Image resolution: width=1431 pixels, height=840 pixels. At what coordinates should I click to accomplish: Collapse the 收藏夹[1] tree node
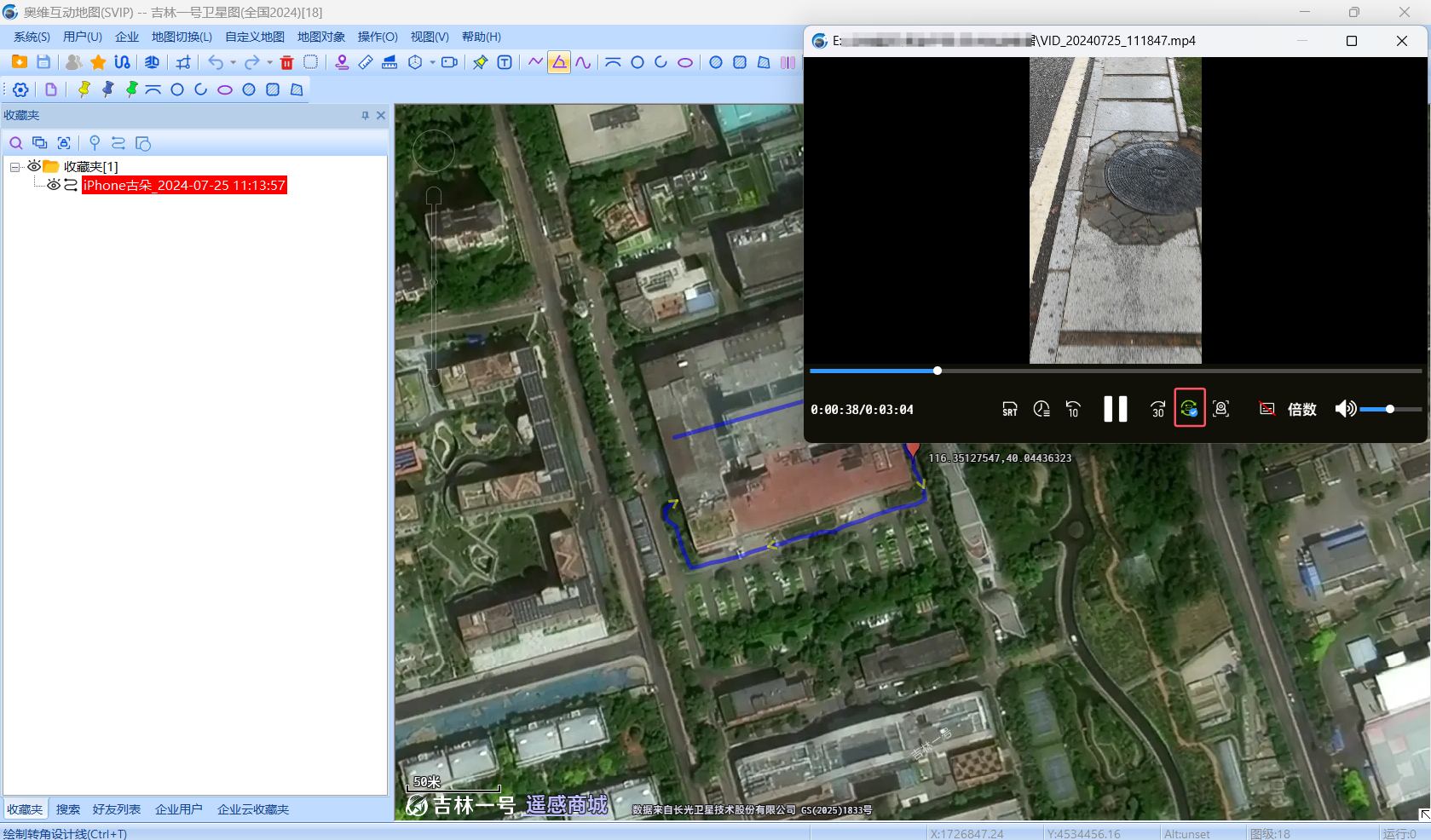(x=14, y=167)
